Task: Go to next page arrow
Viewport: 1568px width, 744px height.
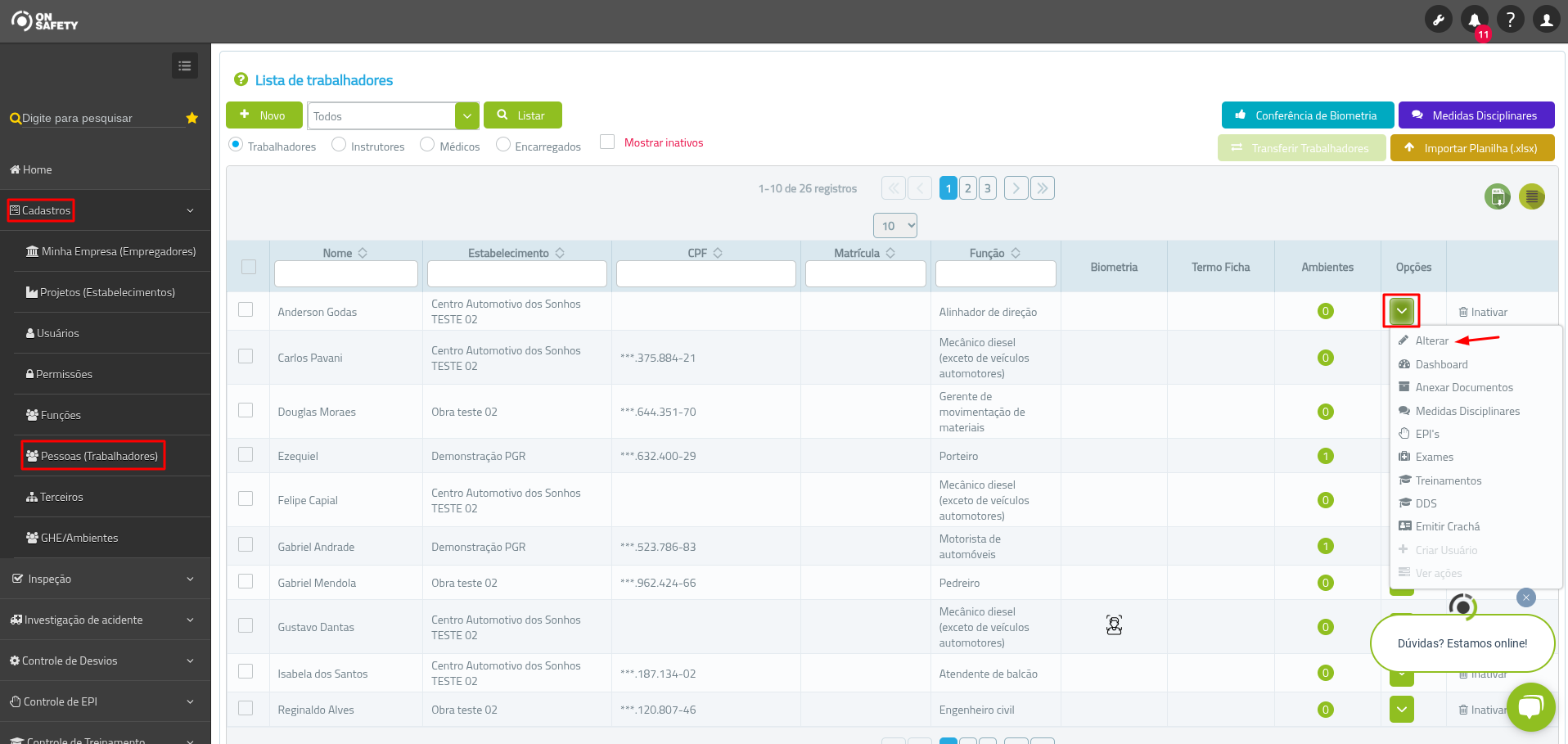Action: tap(1016, 188)
